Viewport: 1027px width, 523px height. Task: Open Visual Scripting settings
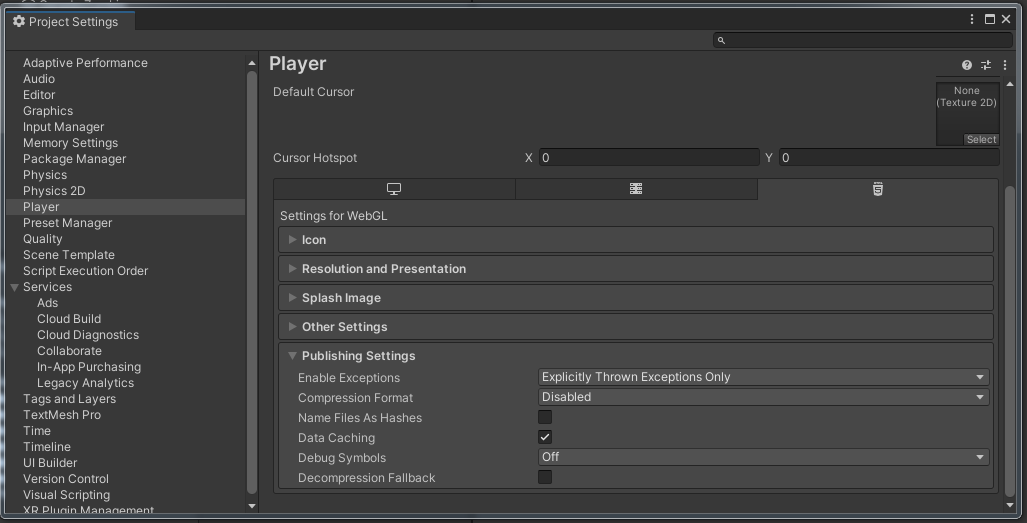(x=66, y=495)
